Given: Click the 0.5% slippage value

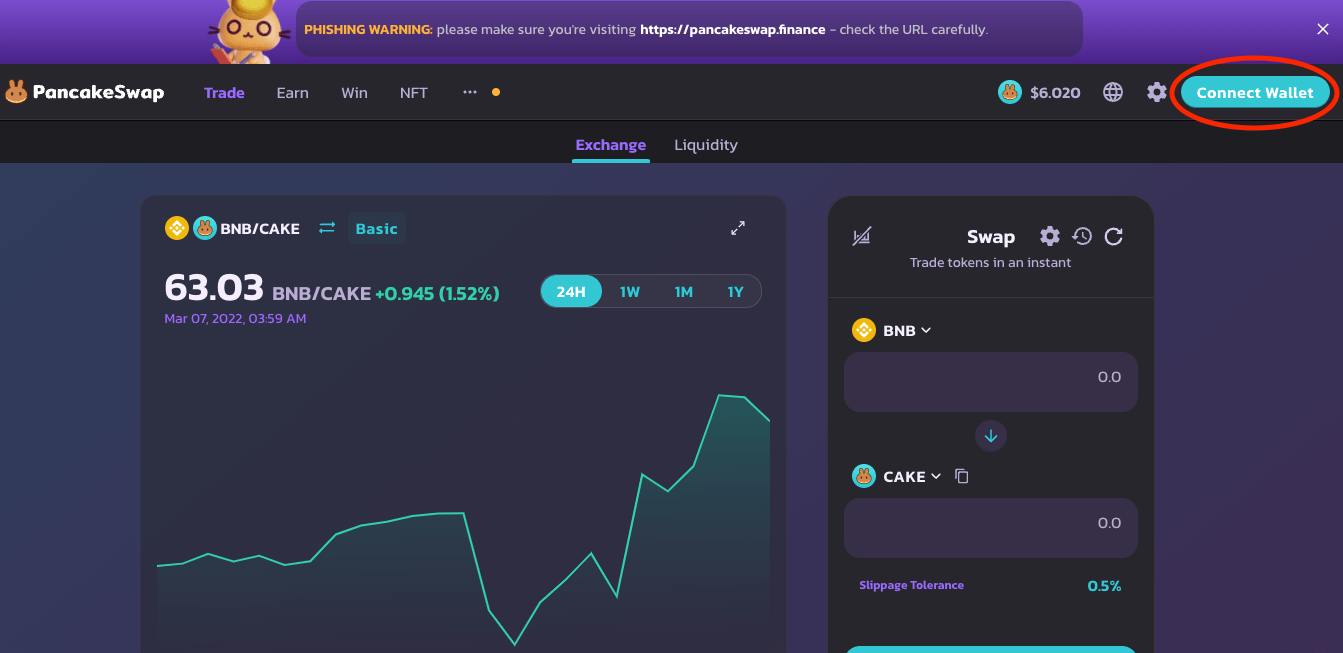Looking at the screenshot, I should [1104, 586].
